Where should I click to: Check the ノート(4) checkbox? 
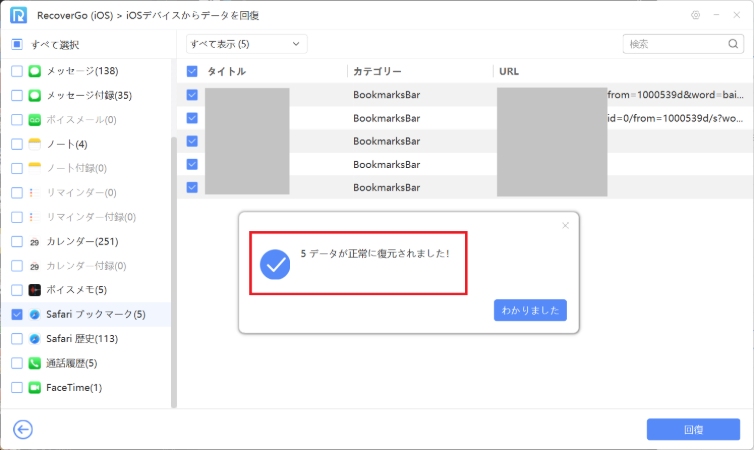click(x=17, y=144)
